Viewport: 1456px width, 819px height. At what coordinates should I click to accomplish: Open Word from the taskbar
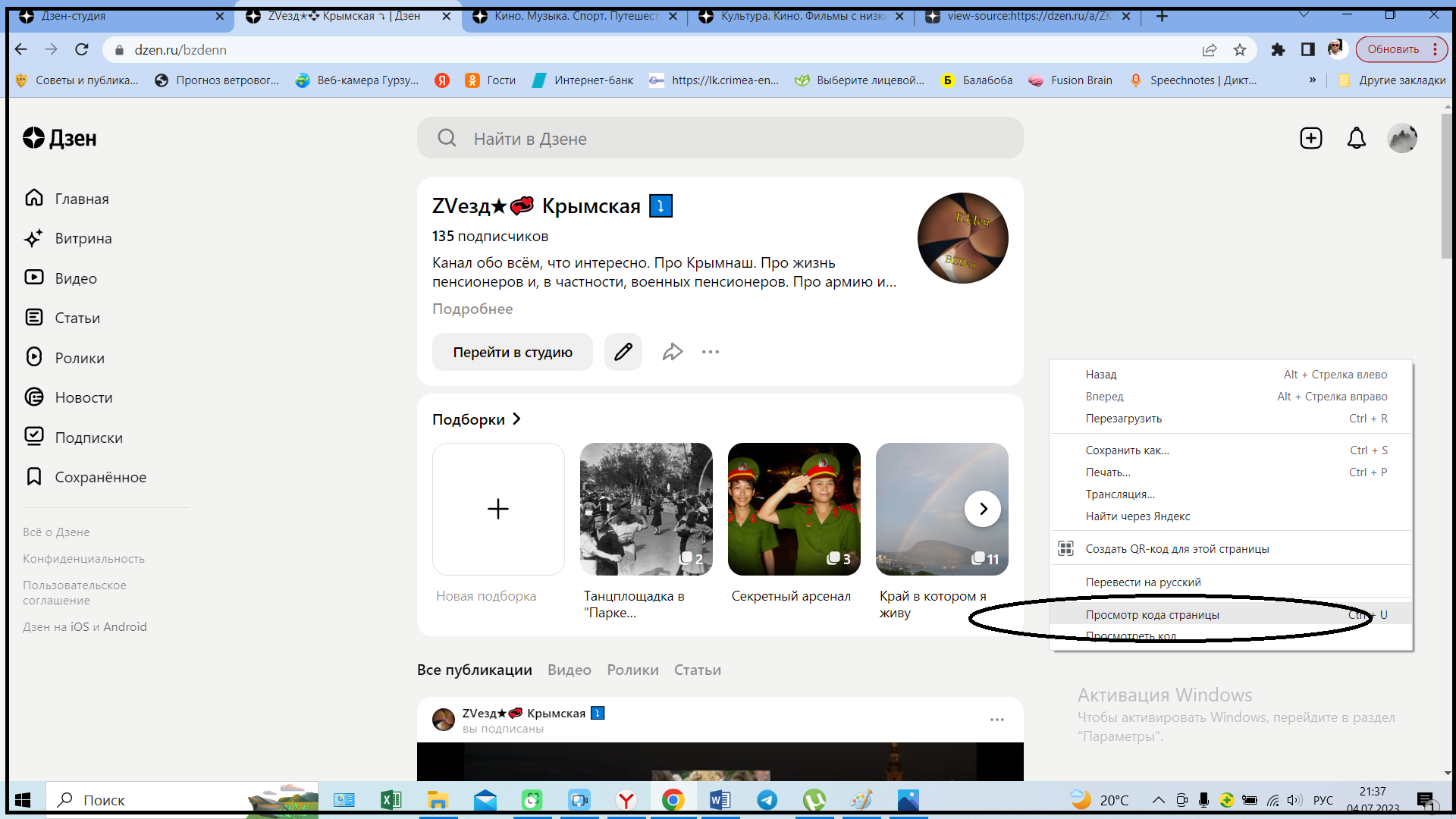pyautogui.click(x=720, y=800)
